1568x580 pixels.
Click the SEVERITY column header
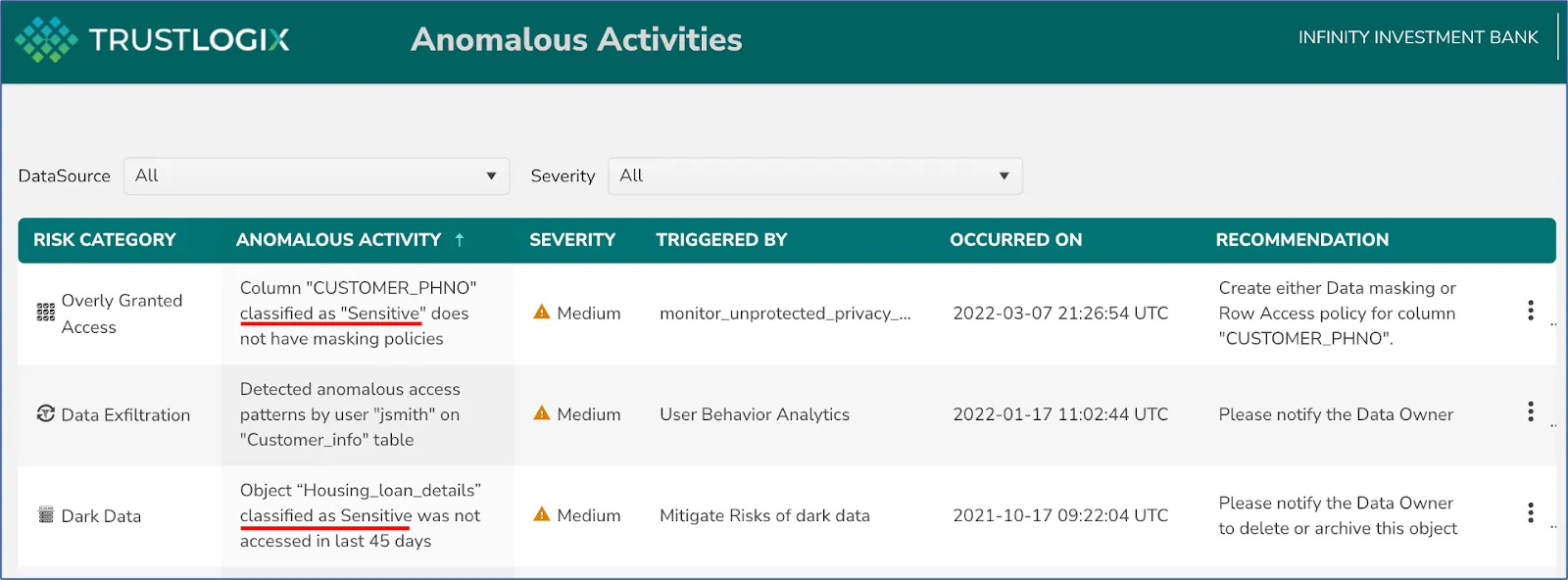(x=571, y=239)
